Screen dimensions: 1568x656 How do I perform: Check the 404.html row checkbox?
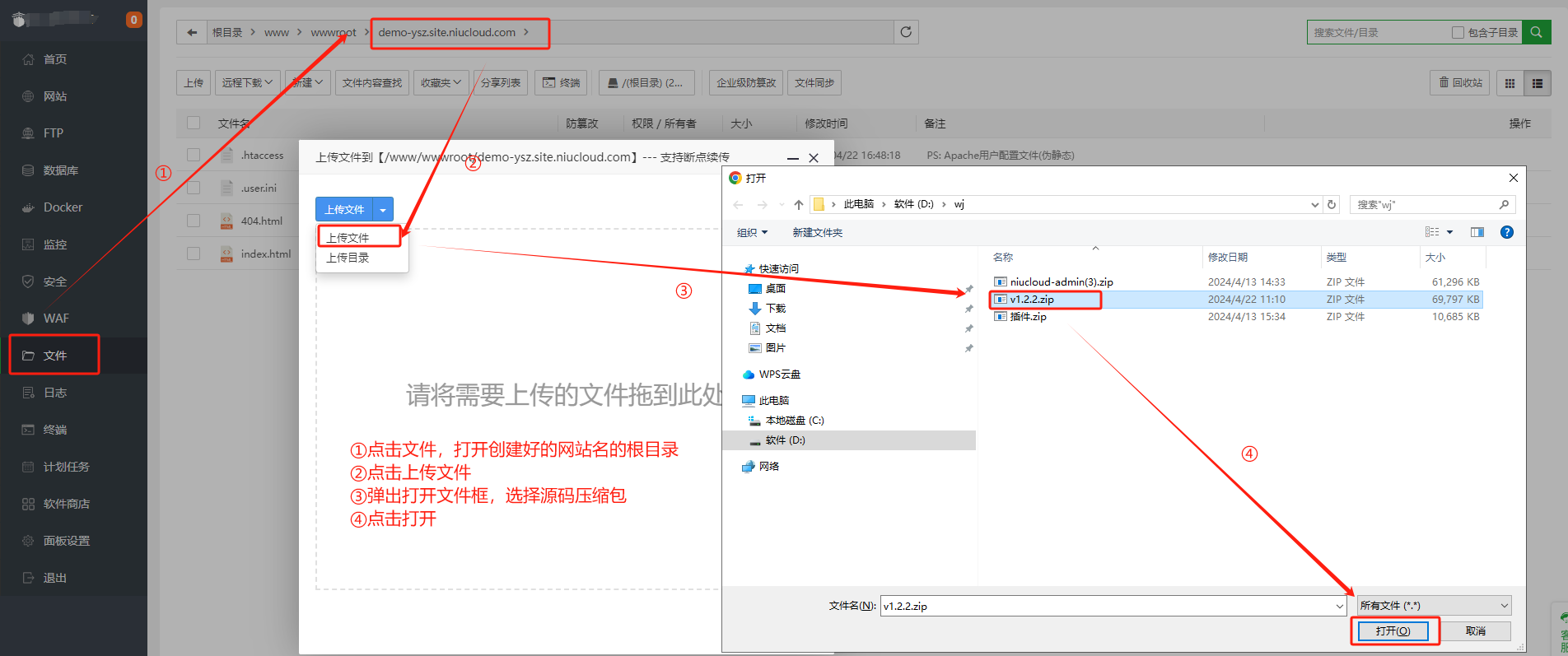pyautogui.click(x=194, y=221)
